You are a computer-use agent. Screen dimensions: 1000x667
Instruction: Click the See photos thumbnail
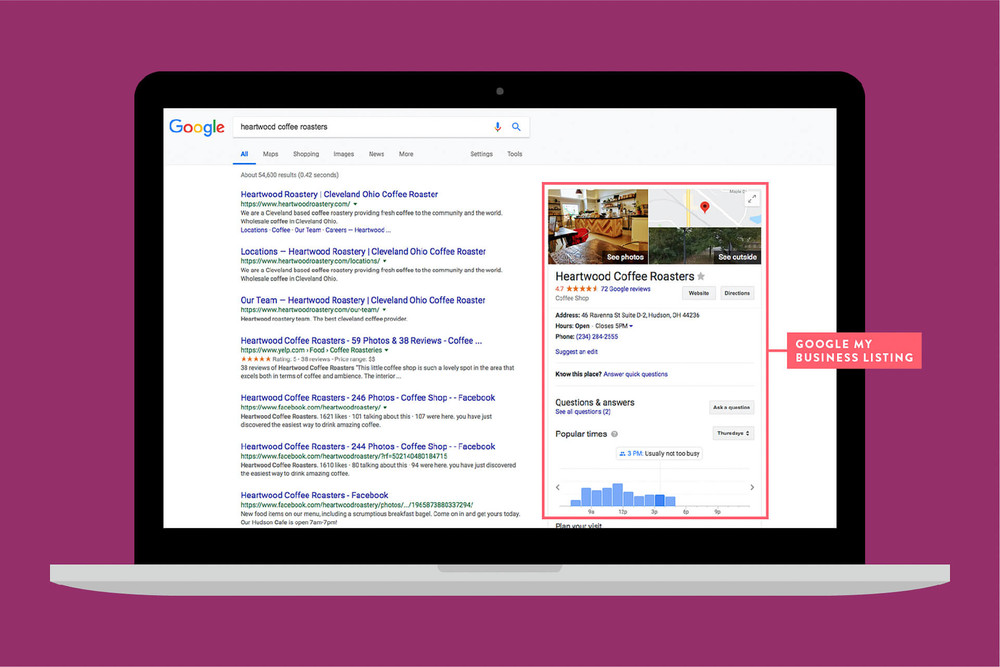point(598,226)
